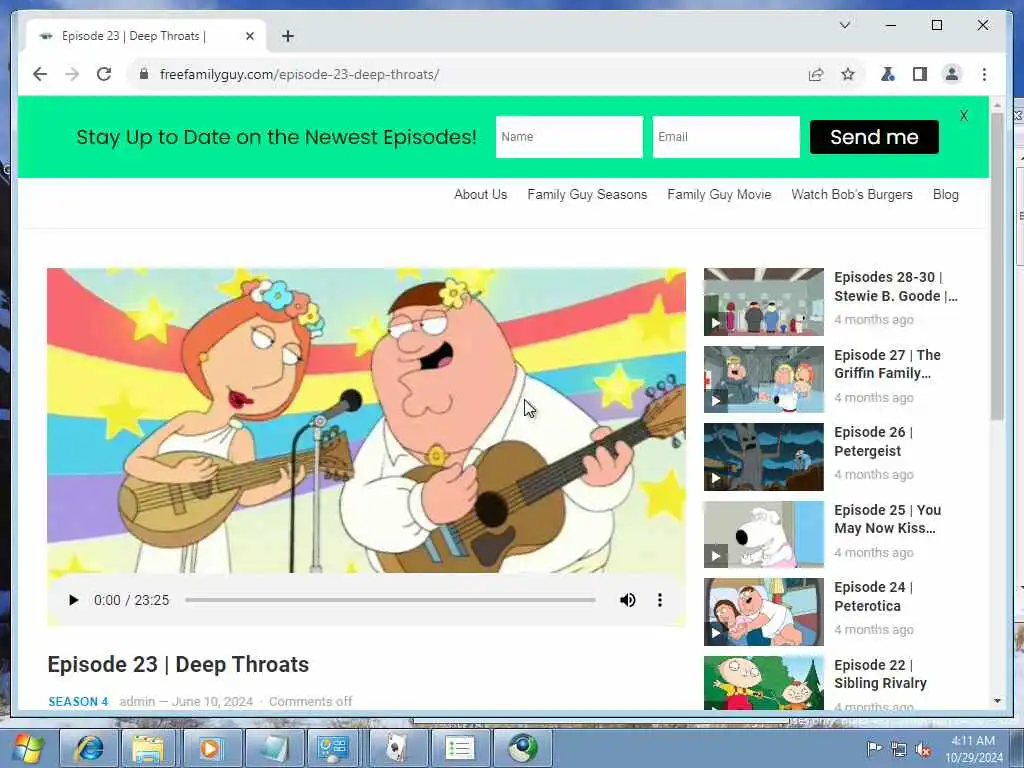Launch Internet Explorer from taskbar
Image resolution: width=1024 pixels, height=768 pixels.
[89, 748]
